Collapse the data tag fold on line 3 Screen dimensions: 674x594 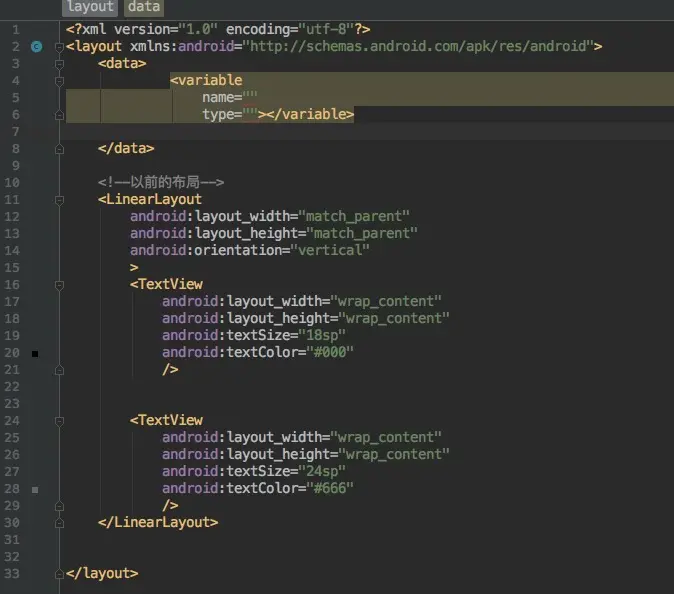(60, 64)
